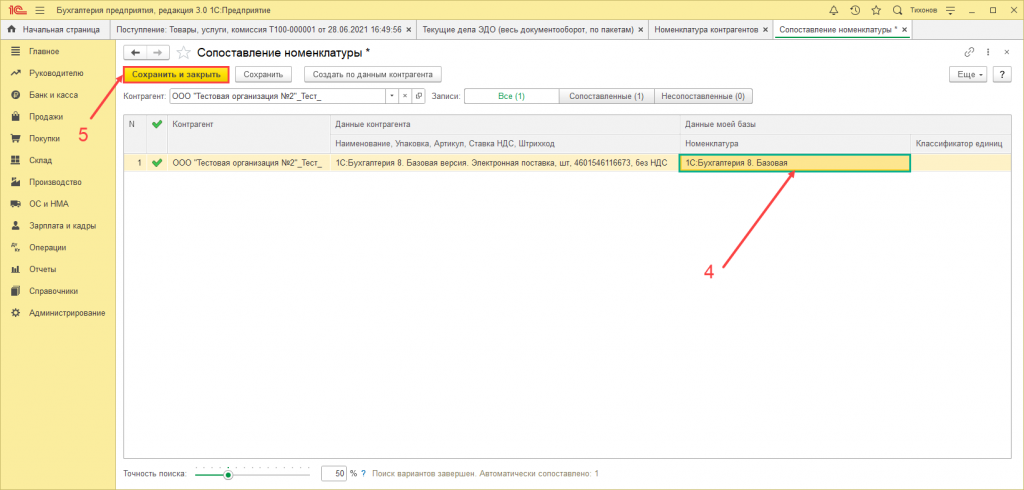Viewport: 1024px width, 490px height.
Task: Click row 1 green checkmark
Action: pos(156,163)
